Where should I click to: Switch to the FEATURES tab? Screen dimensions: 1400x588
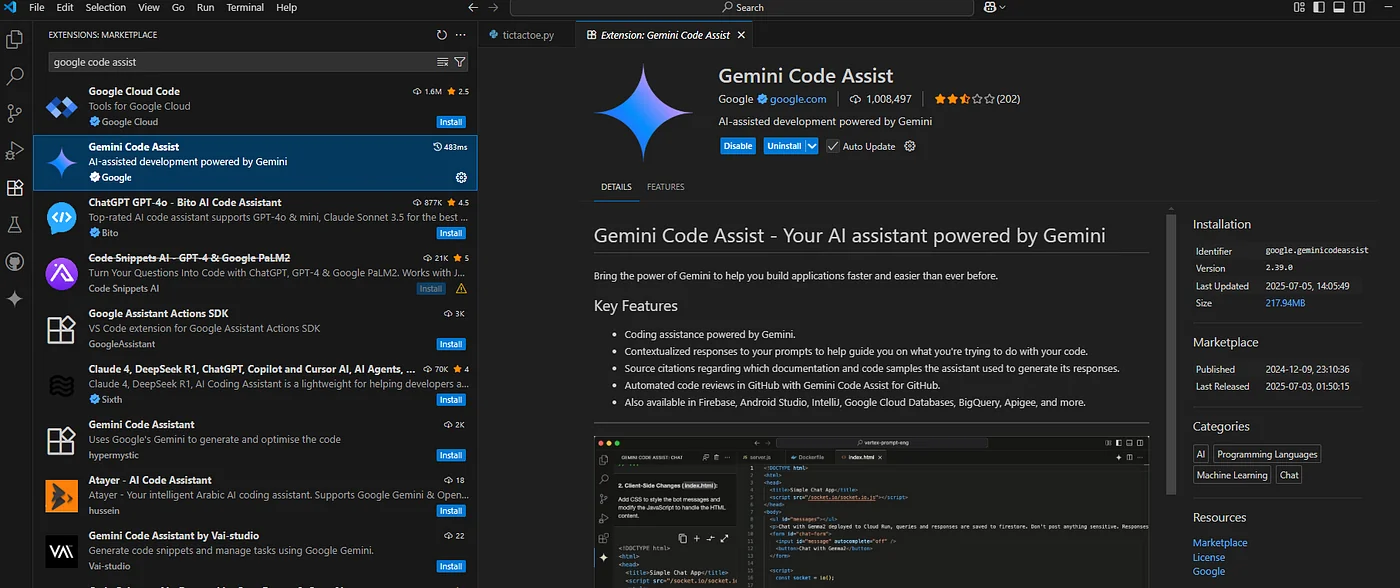point(665,187)
